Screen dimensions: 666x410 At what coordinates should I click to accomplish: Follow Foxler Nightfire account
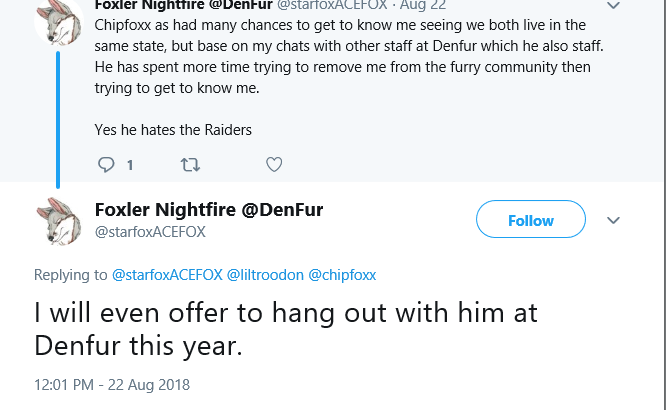(531, 219)
